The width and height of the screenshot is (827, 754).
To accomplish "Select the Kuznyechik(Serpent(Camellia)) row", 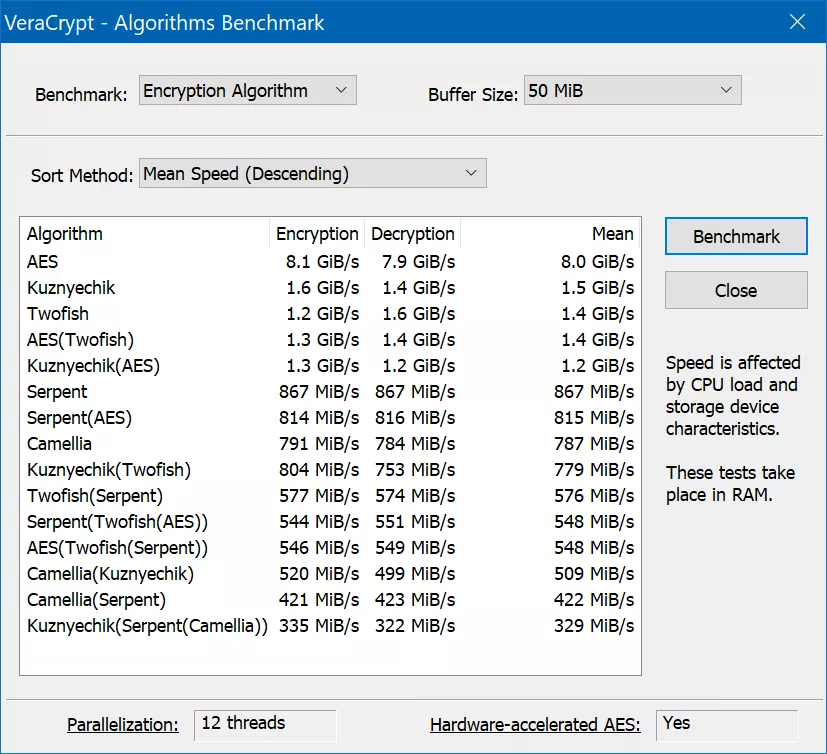I will [330, 625].
